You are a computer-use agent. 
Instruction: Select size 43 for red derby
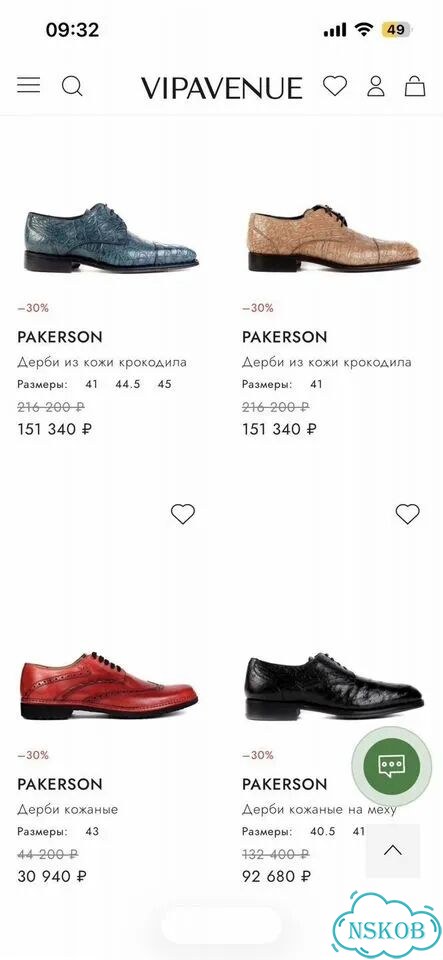[92, 831]
